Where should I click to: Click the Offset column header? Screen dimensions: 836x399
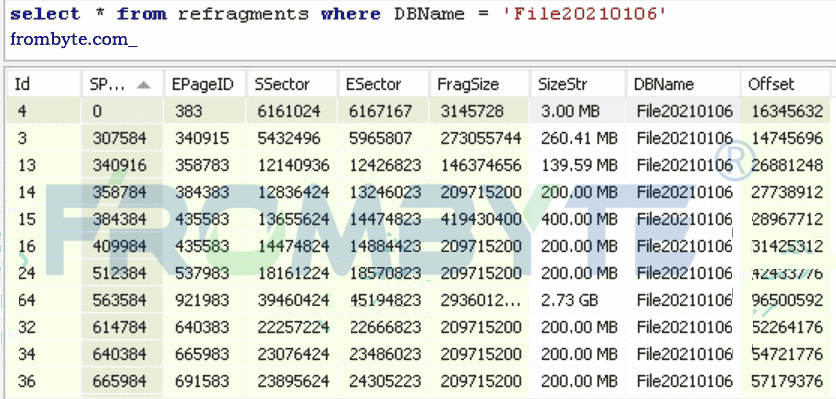click(785, 84)
